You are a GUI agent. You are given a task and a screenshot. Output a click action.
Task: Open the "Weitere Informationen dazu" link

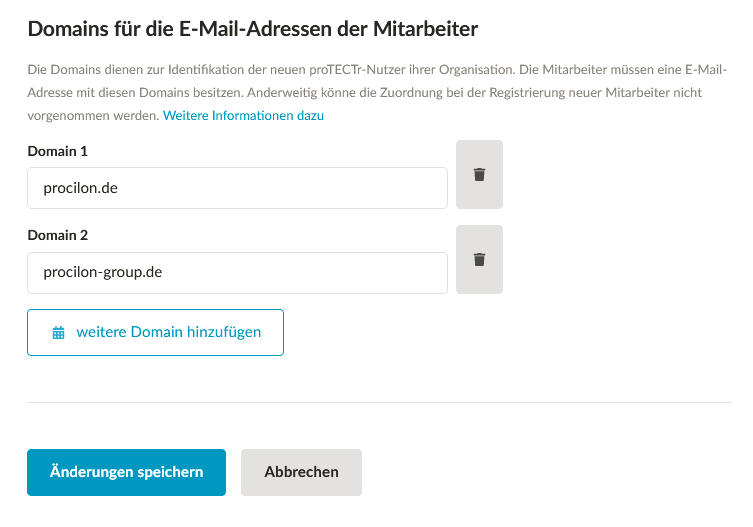(243, 116)
